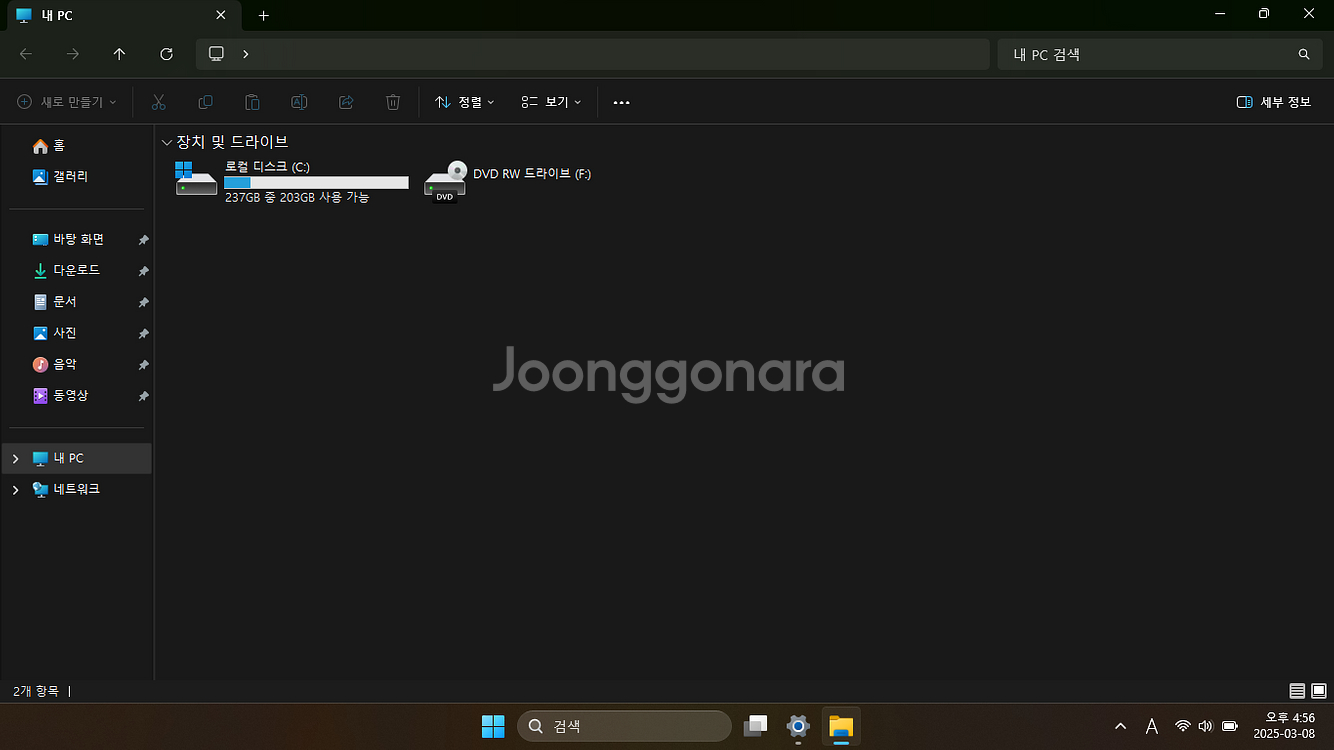Click the C: drive usage bar
The width and height of the screenshot is (1334, 750).
click(x=316, y=182)
